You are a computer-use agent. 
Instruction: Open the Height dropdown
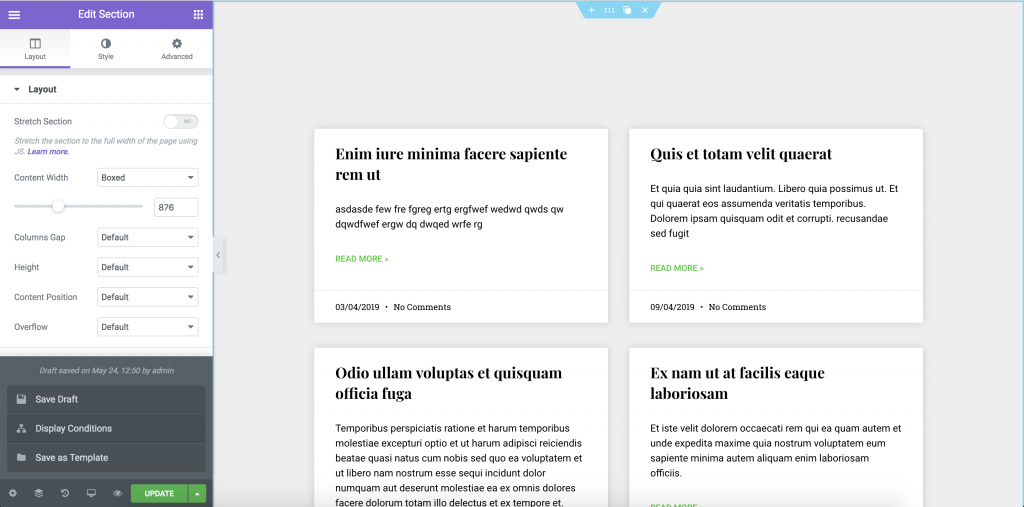(148, 267)
